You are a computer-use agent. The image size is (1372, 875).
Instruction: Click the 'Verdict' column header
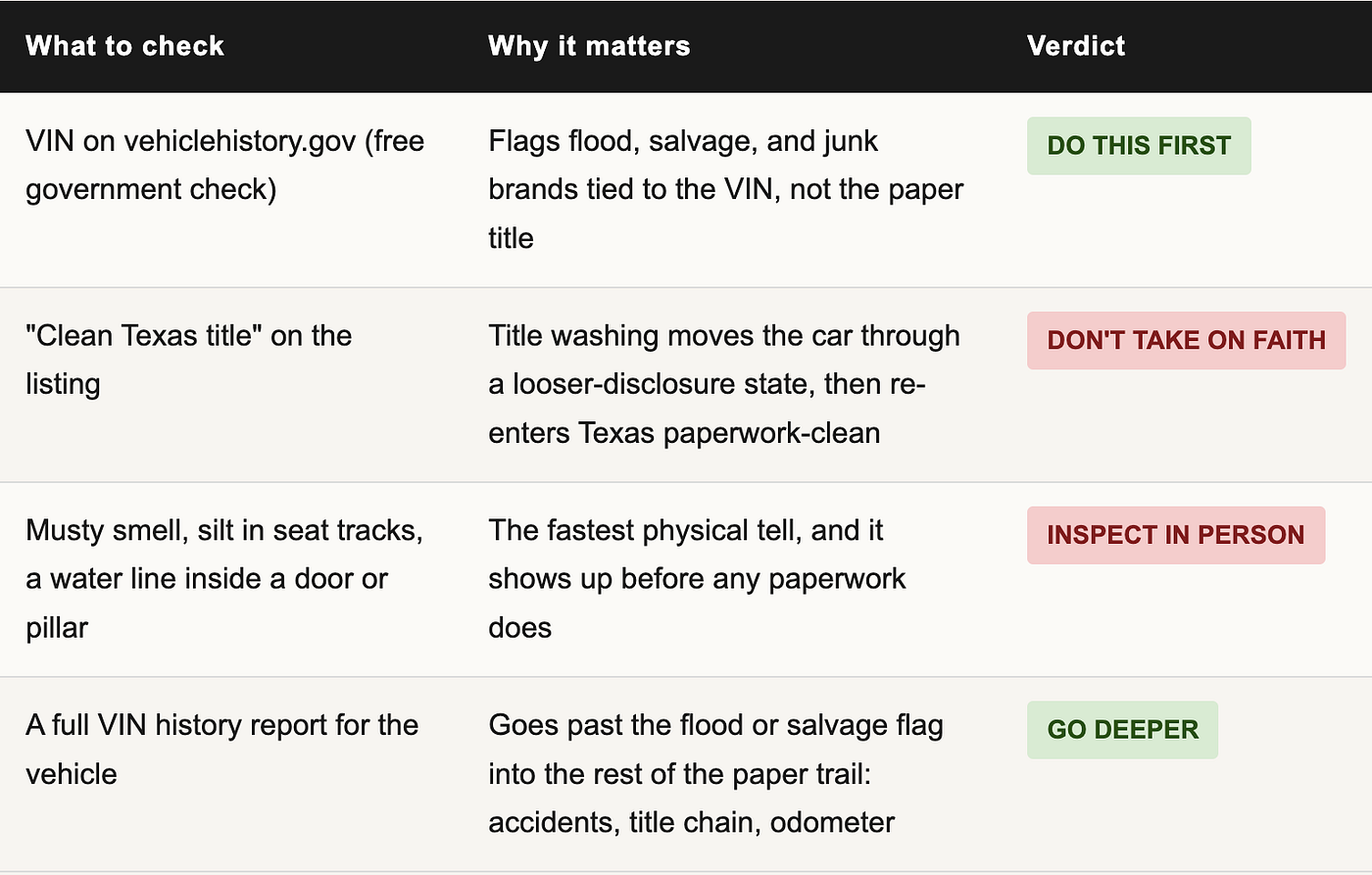pyautogui.click(x=1076, y=46)
